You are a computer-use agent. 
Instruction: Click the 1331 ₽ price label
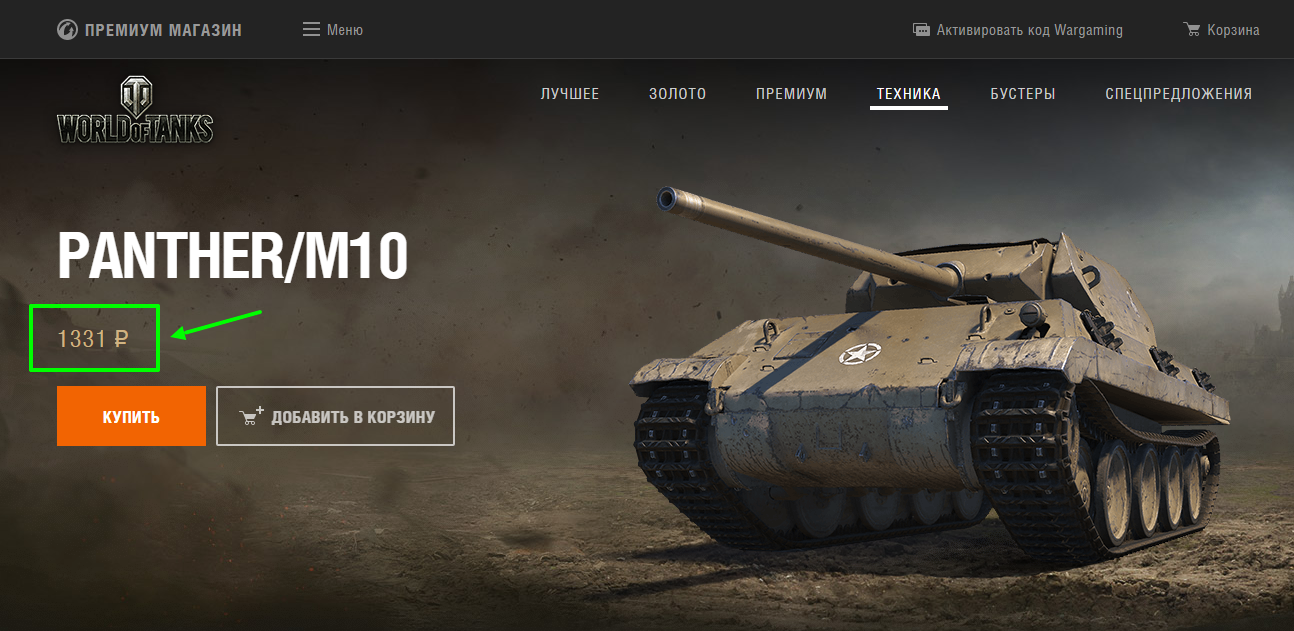93,339
